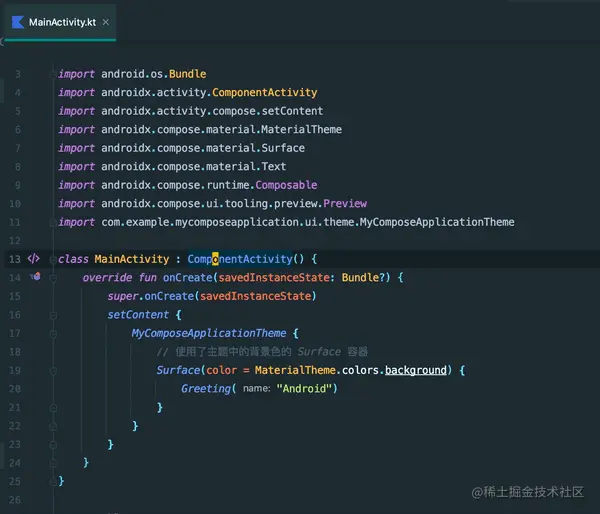The width and height of the screenshot is (600, 514).
Task: Click the Preview import on line 10
Action: point(345,203)
